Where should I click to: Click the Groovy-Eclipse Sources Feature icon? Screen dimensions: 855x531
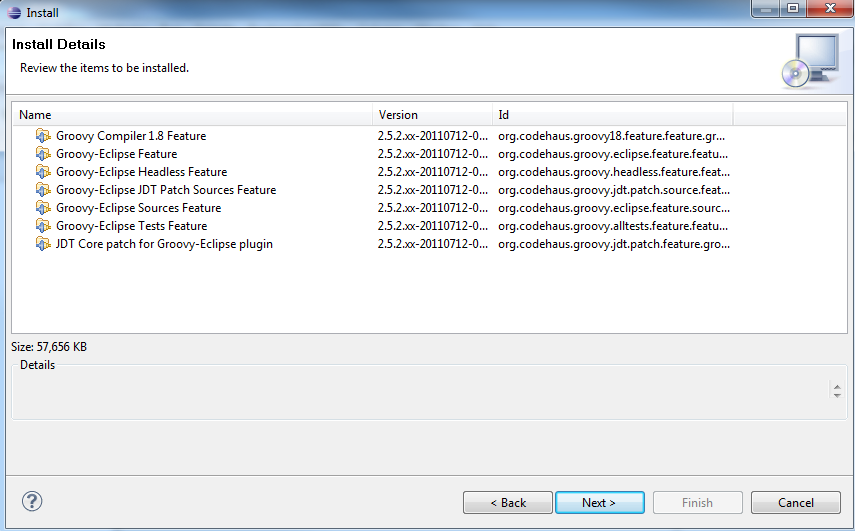point(43,208)
